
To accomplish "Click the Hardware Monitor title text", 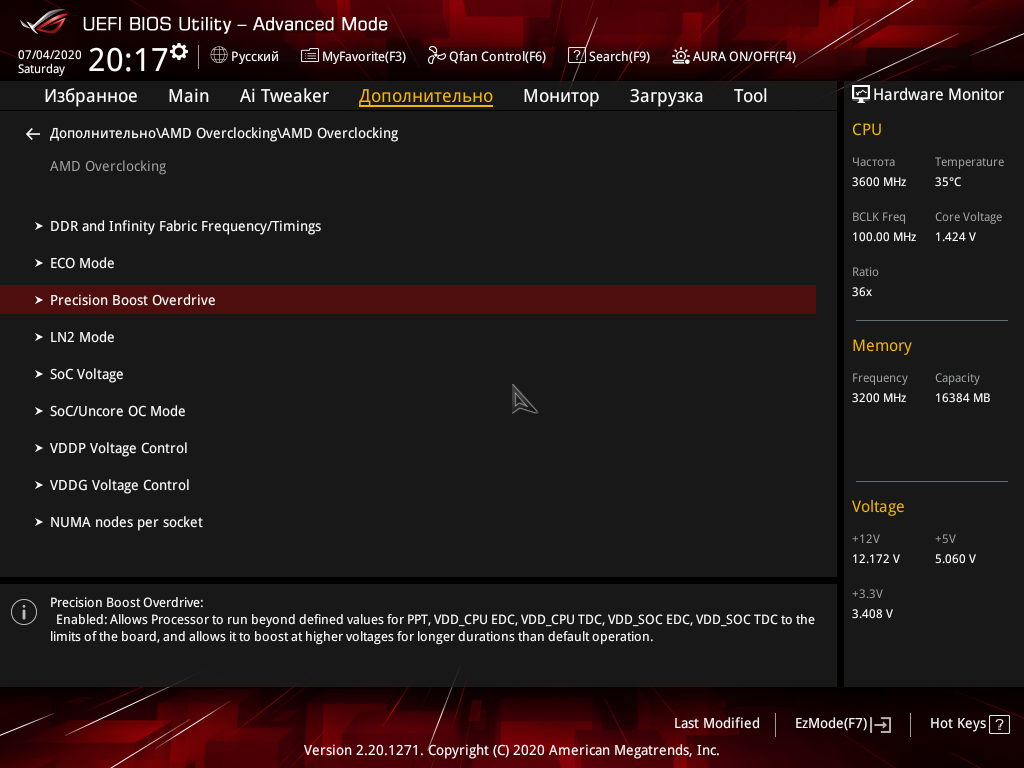I will 938,95.
